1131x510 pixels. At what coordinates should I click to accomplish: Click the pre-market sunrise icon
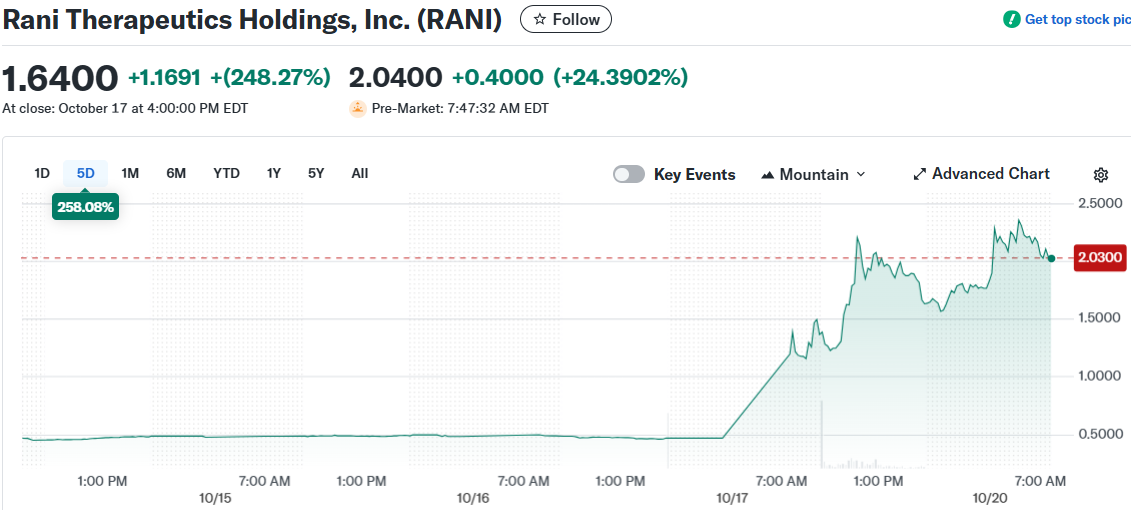point(358,109)
